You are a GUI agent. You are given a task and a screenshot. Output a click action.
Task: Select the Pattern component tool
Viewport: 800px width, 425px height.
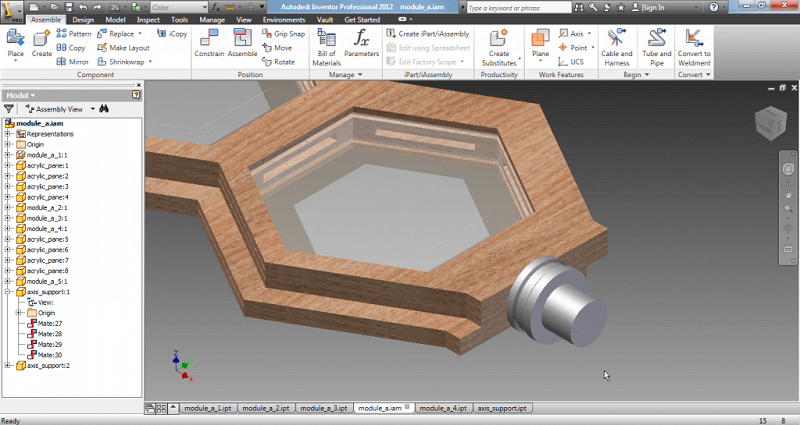click(x=74, y=34)
